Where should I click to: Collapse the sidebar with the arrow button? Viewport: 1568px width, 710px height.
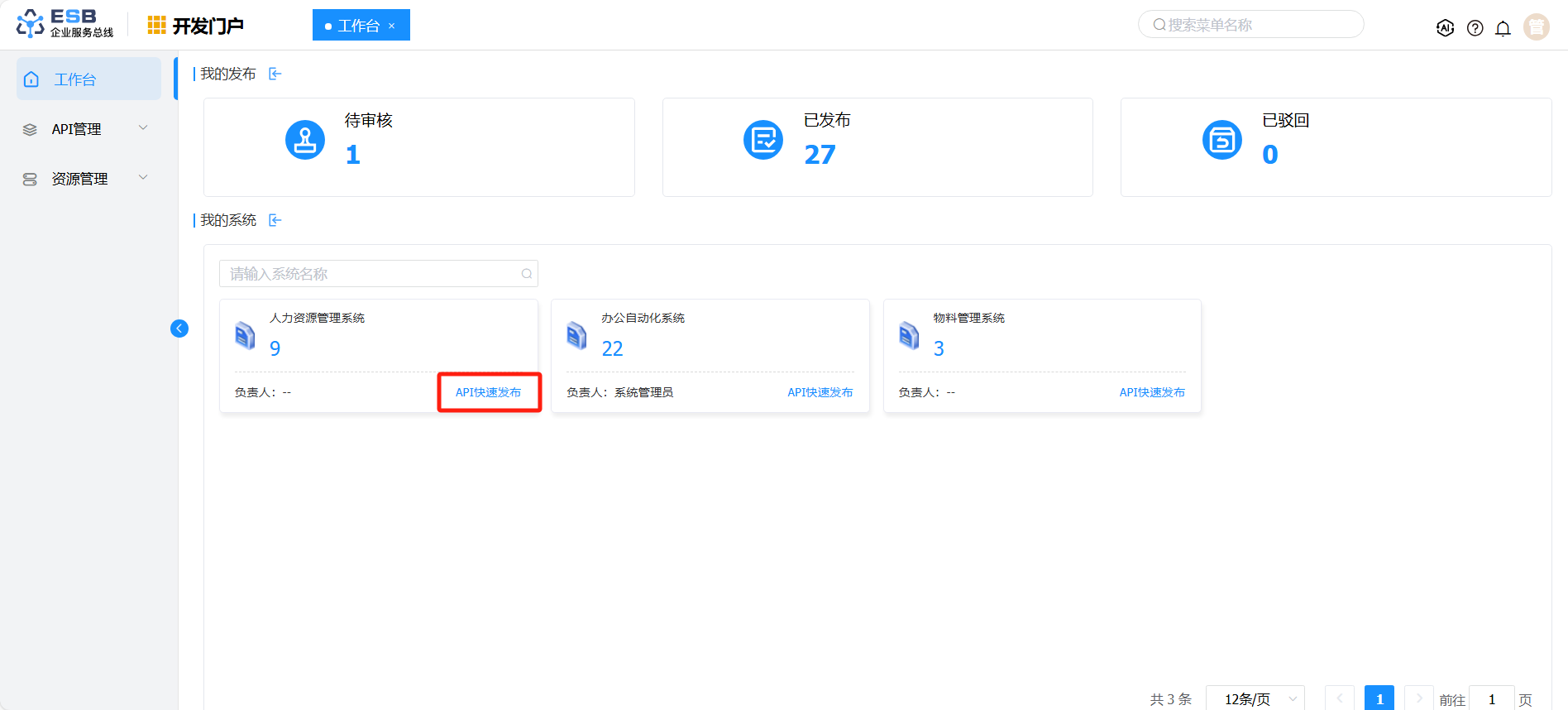179,329
